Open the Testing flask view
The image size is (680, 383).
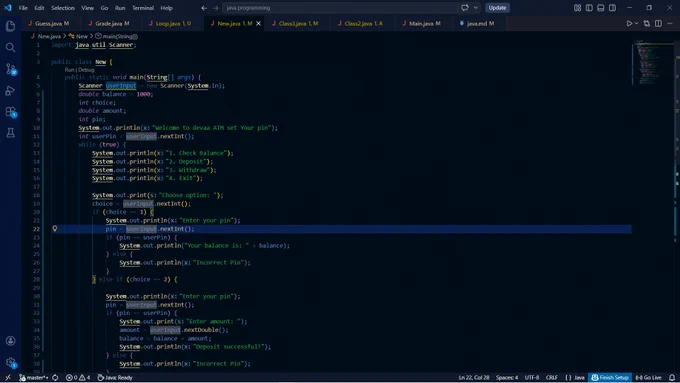point(10,133)
